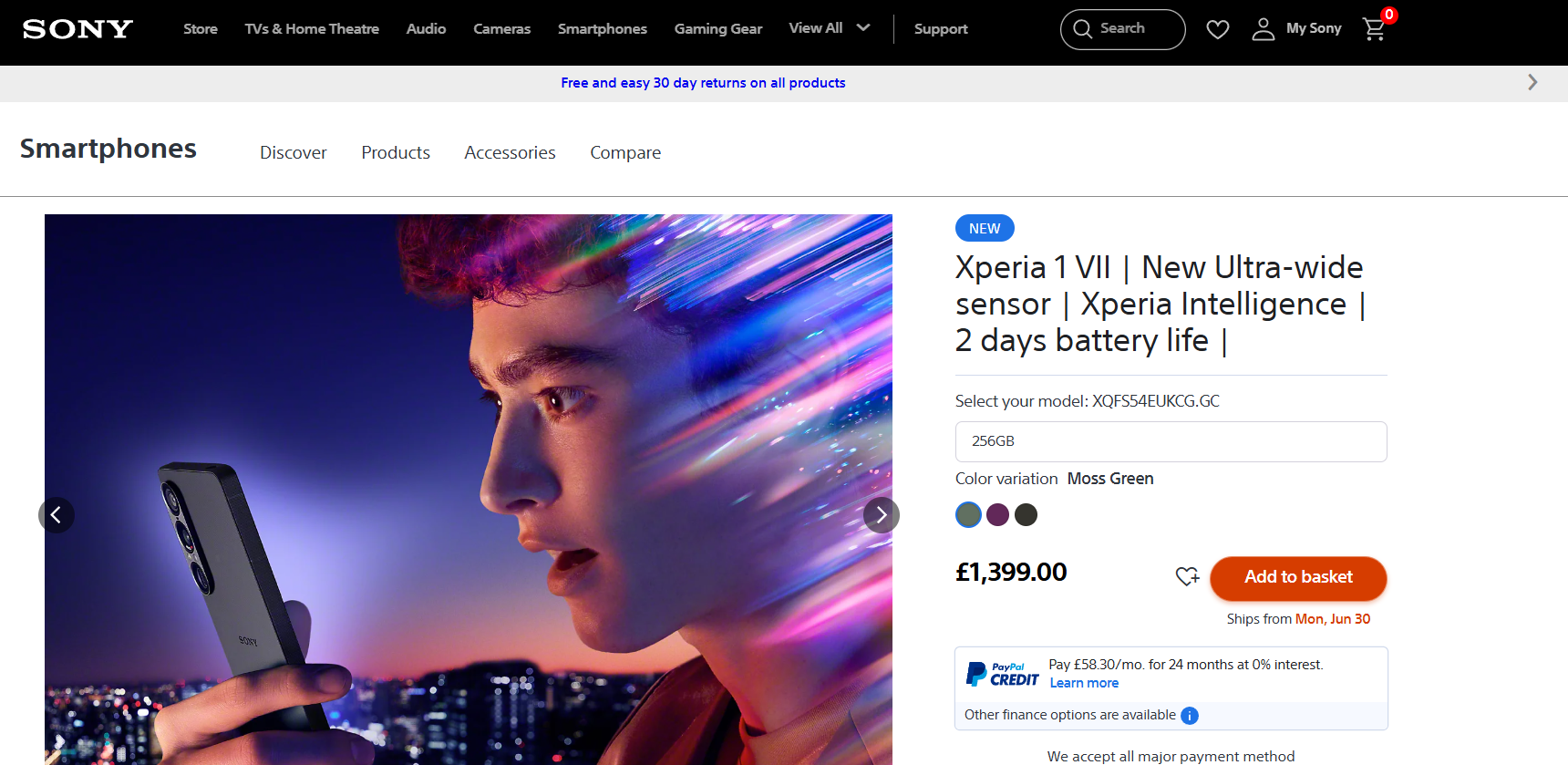Open the wishlist heart icon in header
Screen dimensions: 1568x765
tap(1218, 29)
